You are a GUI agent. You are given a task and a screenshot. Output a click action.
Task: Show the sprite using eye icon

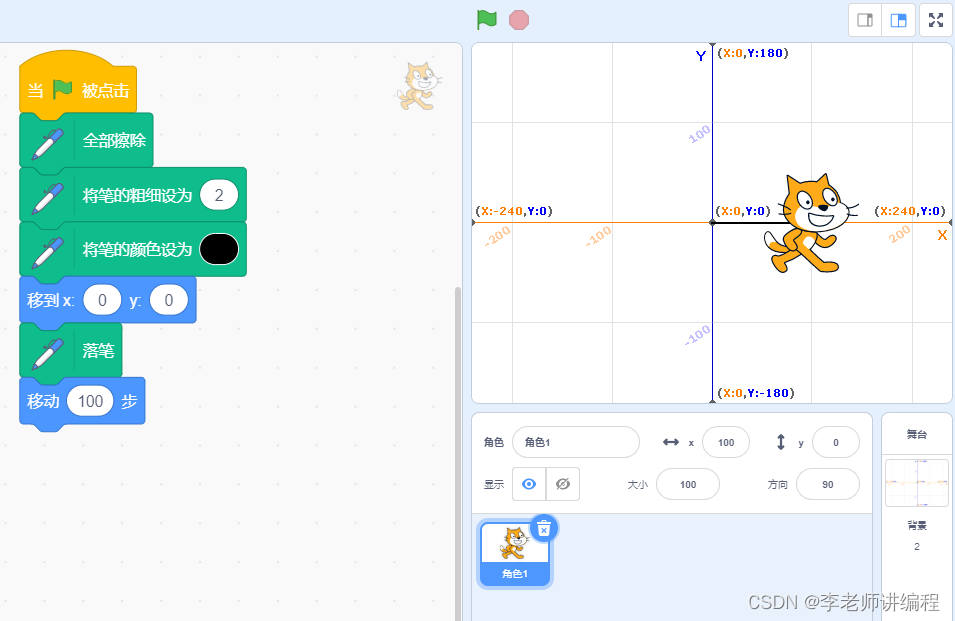tap(529, 484)
